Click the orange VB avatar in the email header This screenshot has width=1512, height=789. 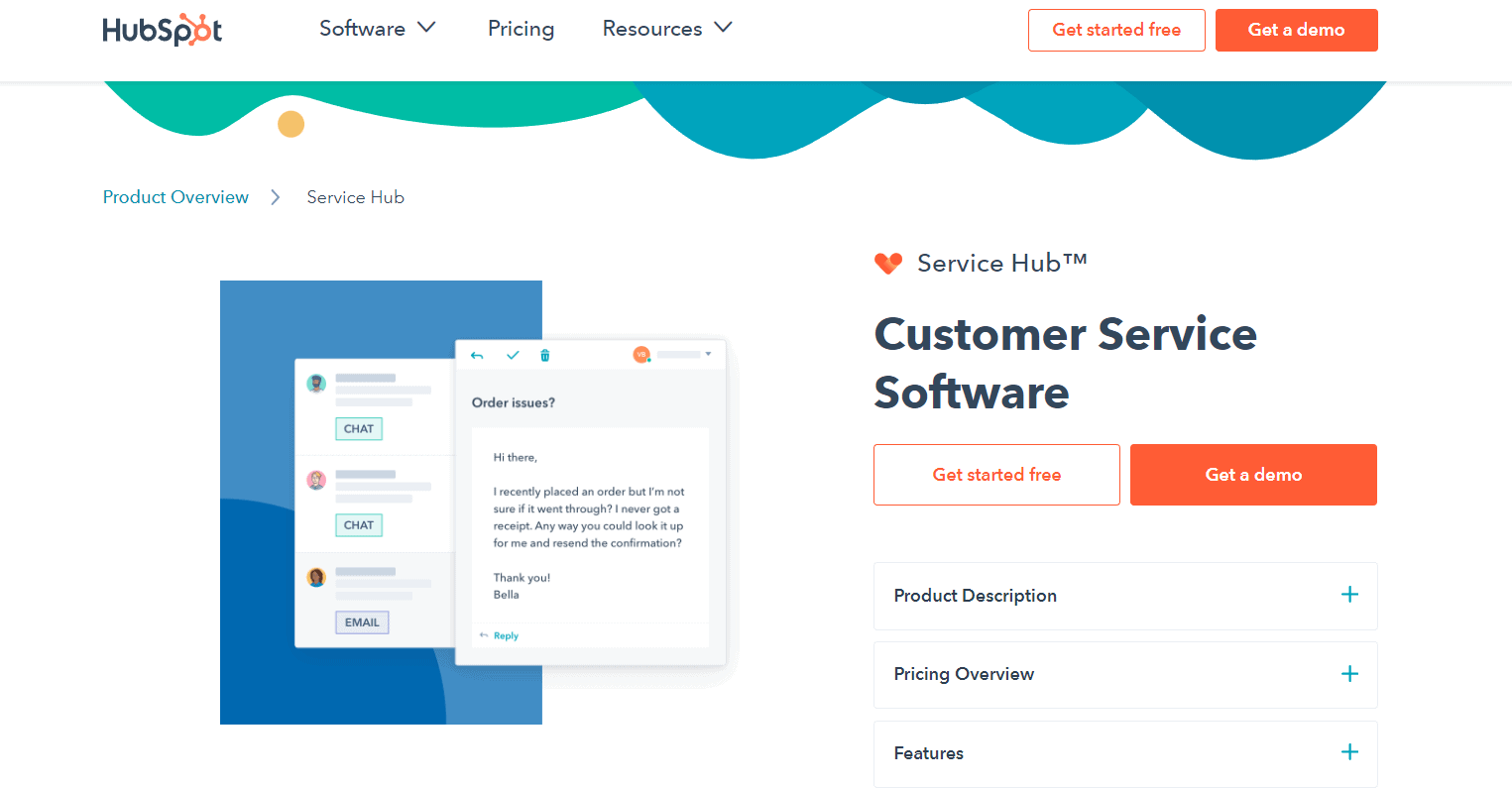pos(641,354)
